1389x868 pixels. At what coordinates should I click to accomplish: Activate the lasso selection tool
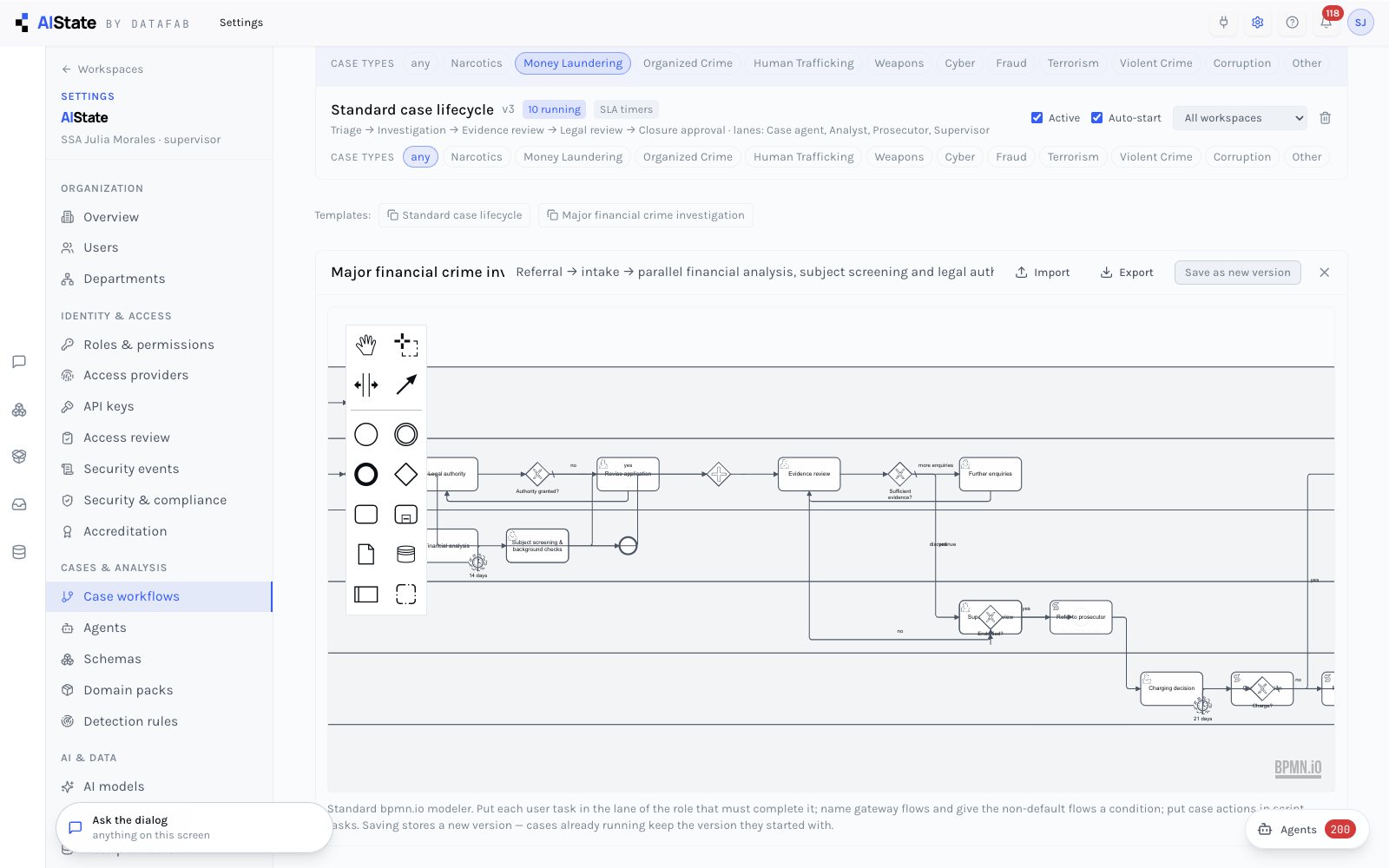tap(406, 345)
